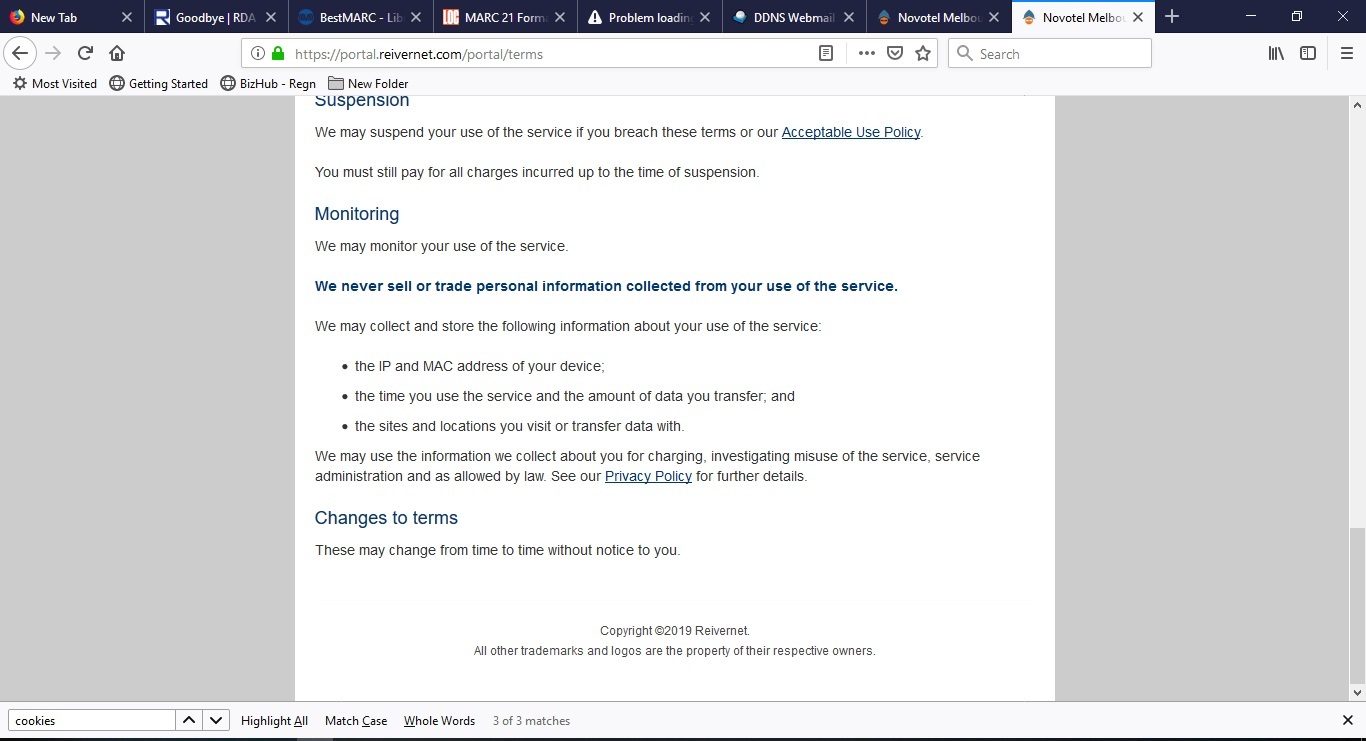Click the page scrollbar up arrow
This screenshot has height=741, width=1366.
coord(1357,104)
